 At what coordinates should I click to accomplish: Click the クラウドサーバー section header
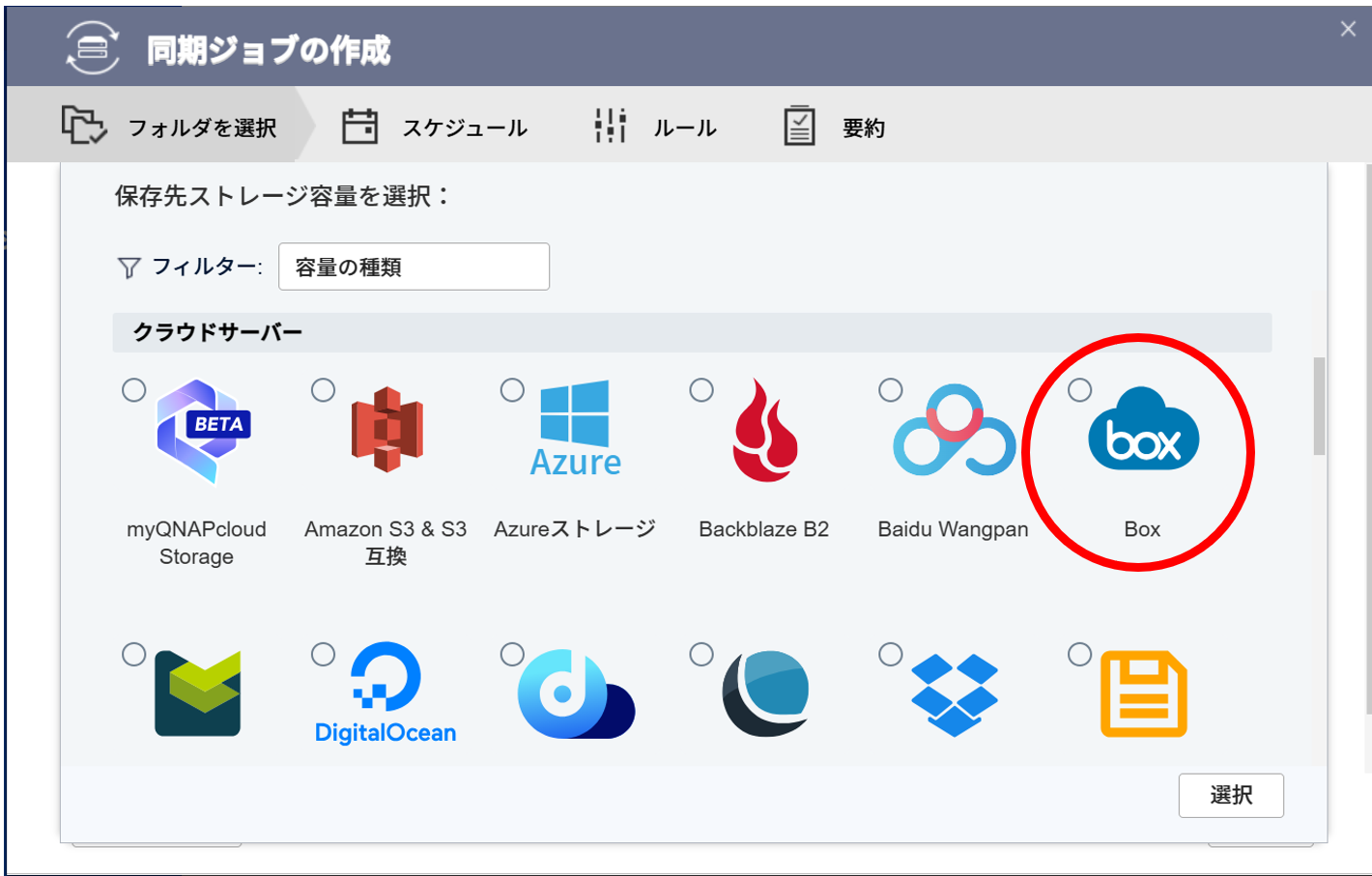point(692,332)
